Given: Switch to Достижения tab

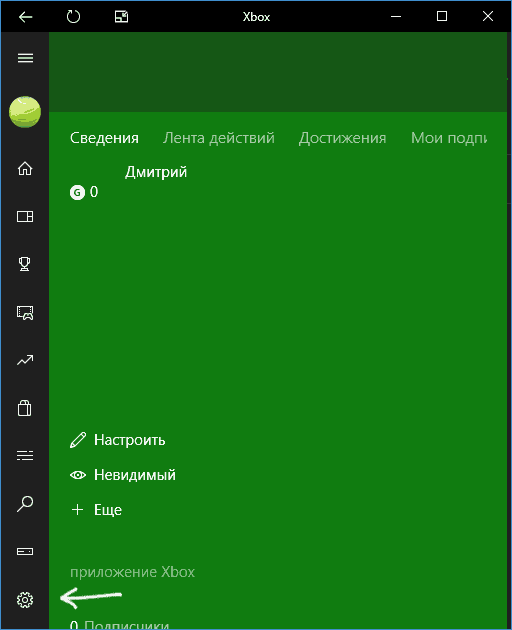Looking at the screenshot, I should (x=342, y=138).
